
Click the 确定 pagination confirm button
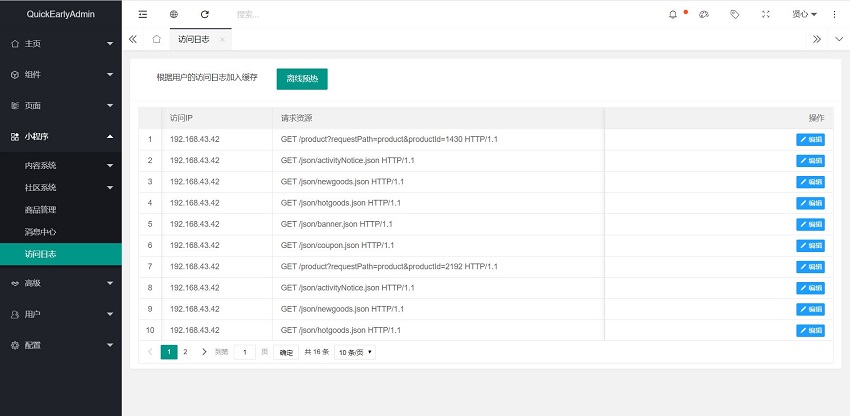tap(286, 353)
